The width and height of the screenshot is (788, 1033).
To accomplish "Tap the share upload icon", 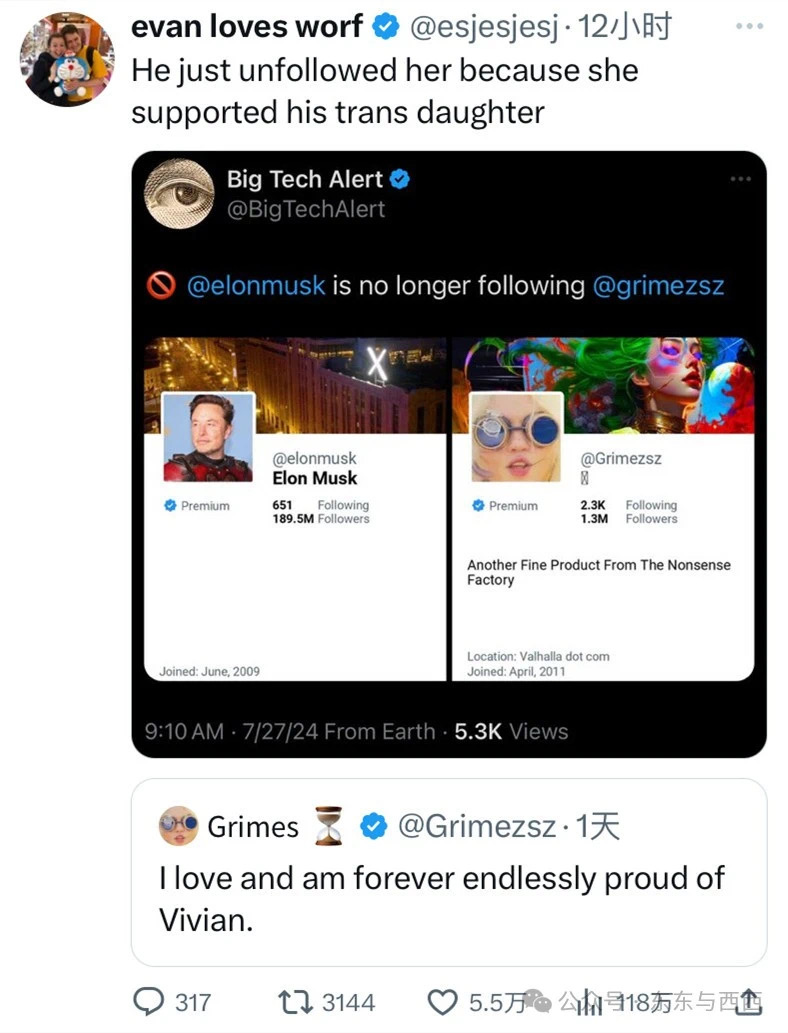I will tap(750, 1002).
